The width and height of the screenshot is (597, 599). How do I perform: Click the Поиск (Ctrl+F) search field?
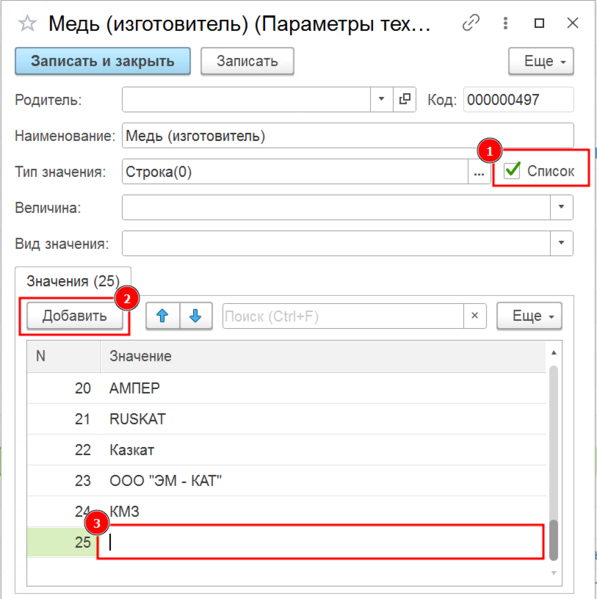point(343,316)
